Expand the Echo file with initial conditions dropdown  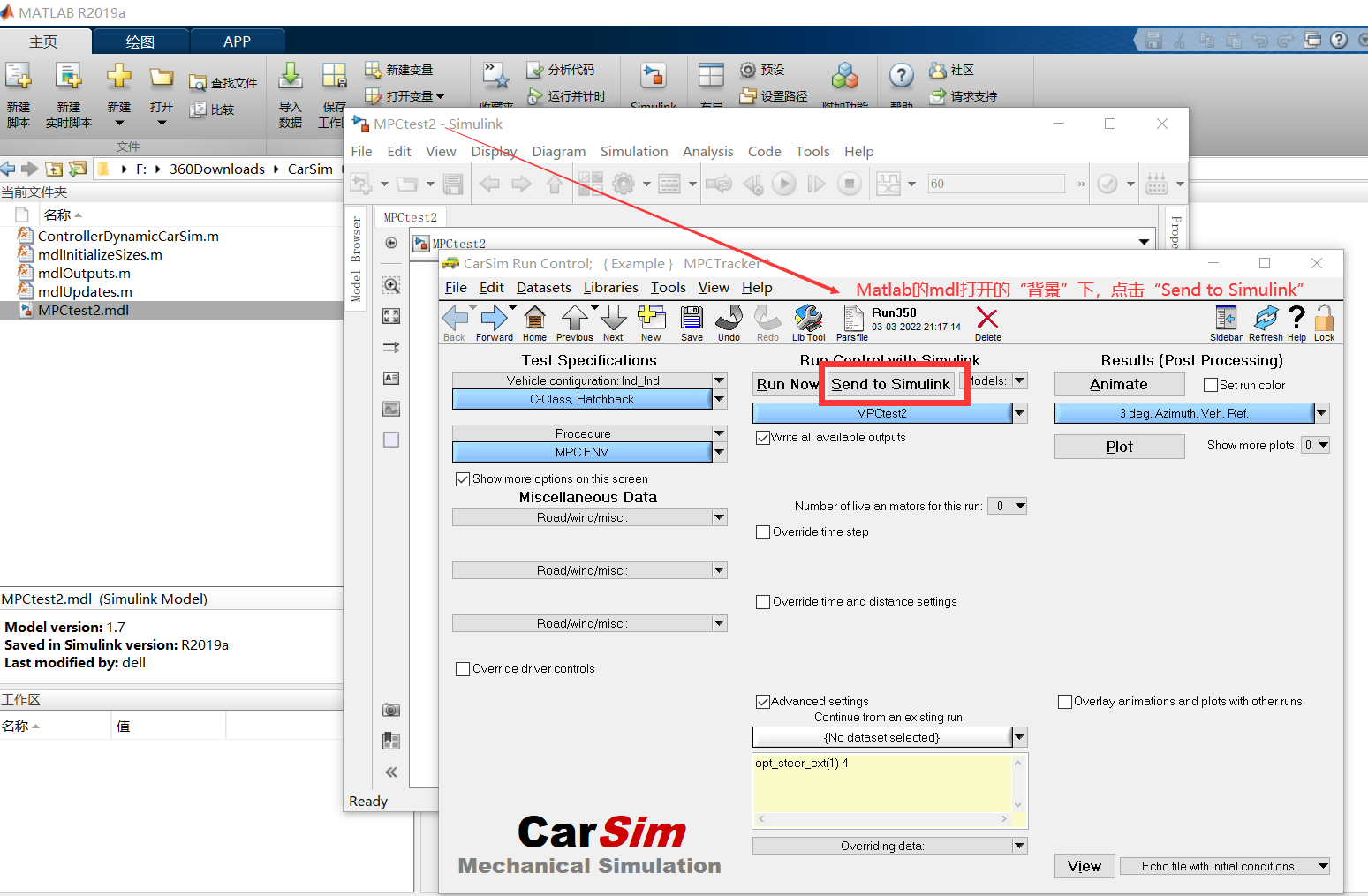tap(1321, 866)
